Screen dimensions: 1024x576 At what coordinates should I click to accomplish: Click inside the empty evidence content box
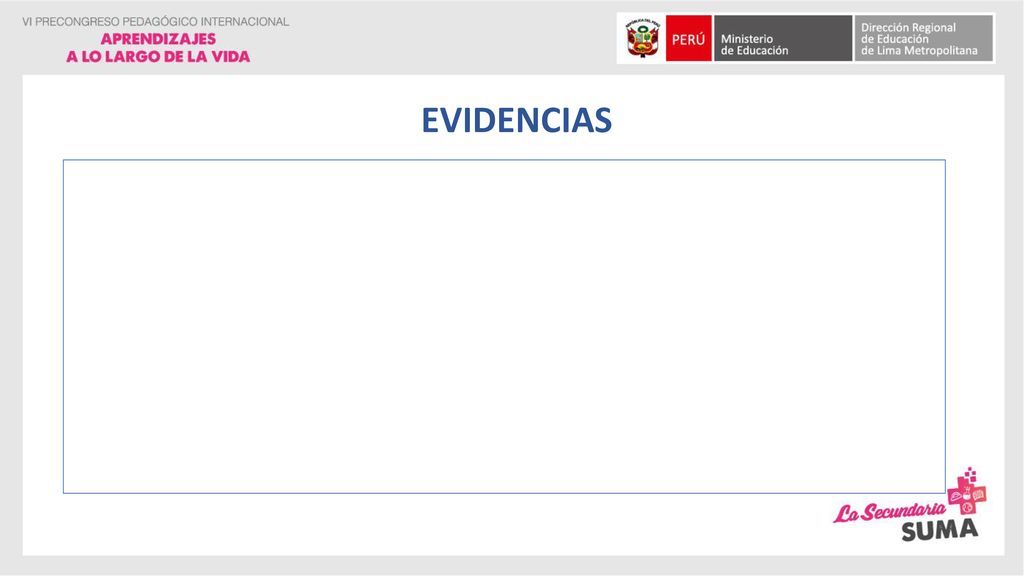point(504,327)
